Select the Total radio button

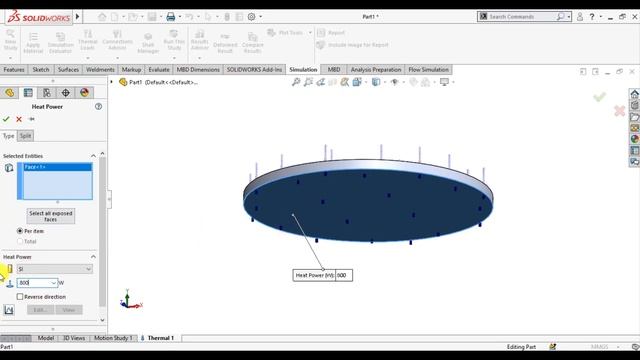pos(20,241)
